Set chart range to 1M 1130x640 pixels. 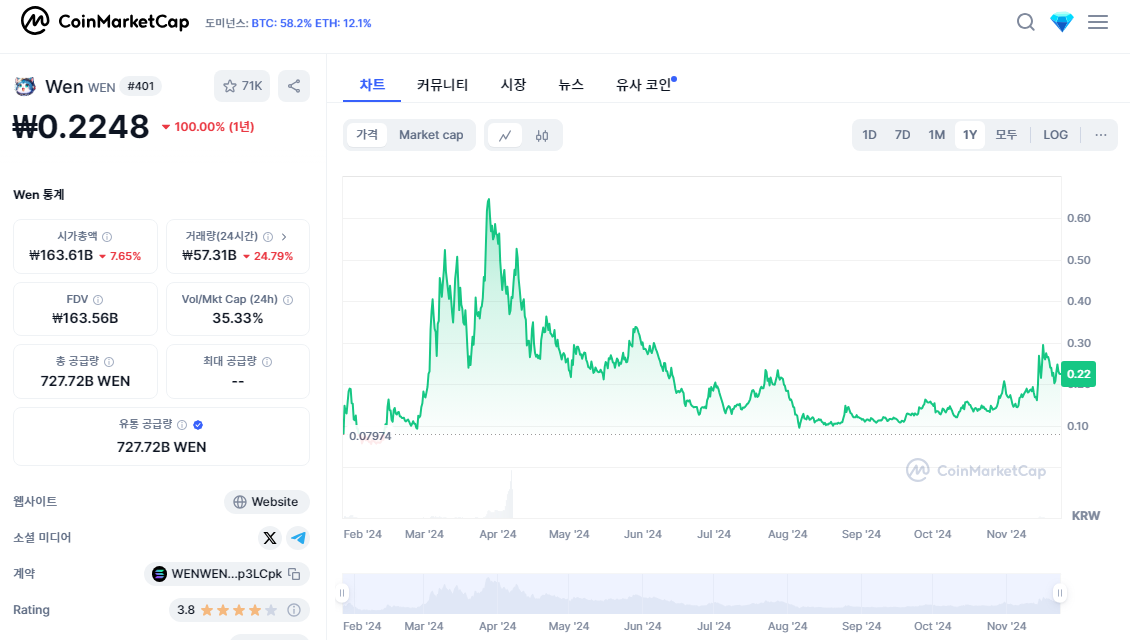tap(936, 135)
